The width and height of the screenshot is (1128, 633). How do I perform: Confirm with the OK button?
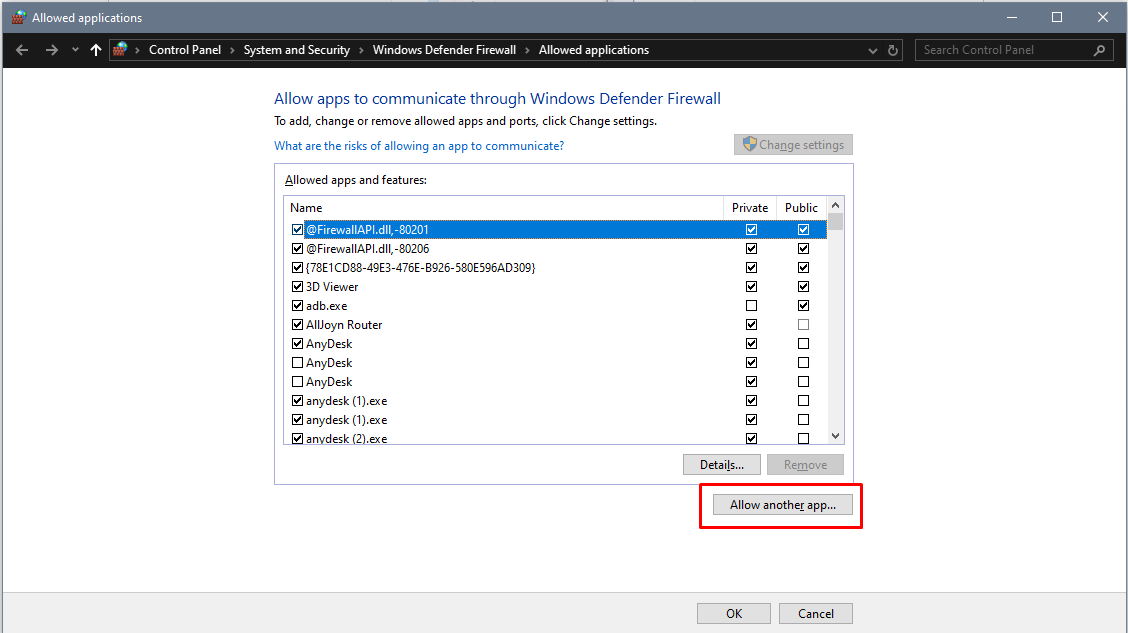click(734, 614)
